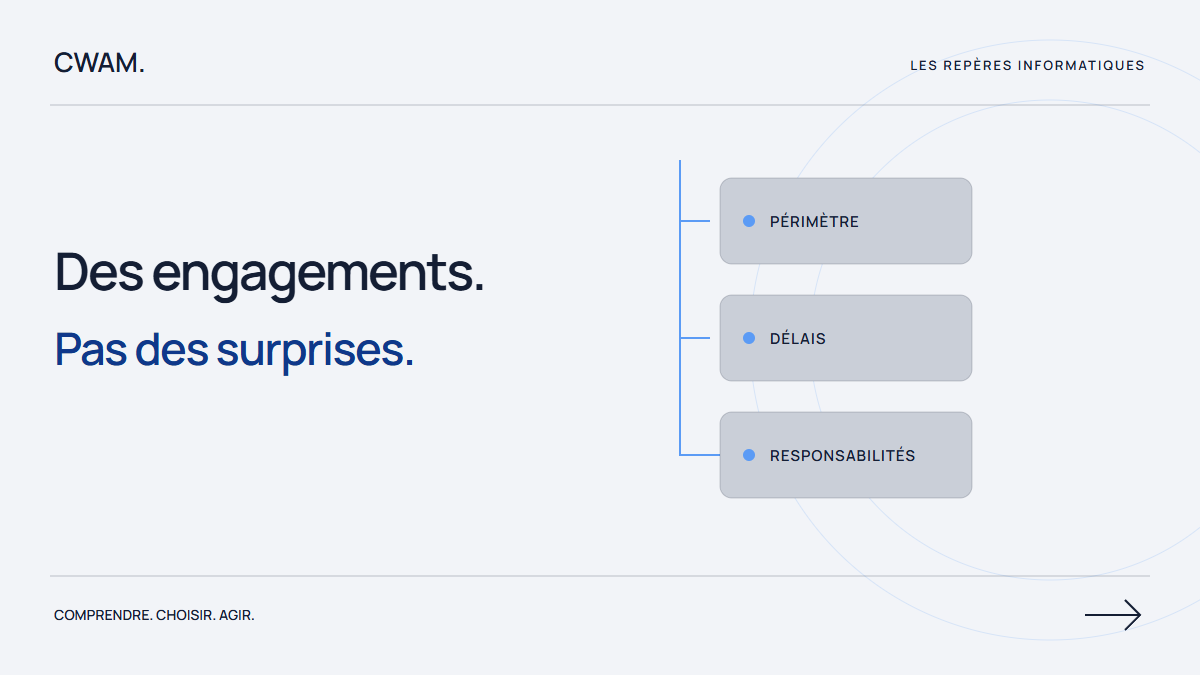
Task: Select the DÉLAIS card
Action: (846, 338)
